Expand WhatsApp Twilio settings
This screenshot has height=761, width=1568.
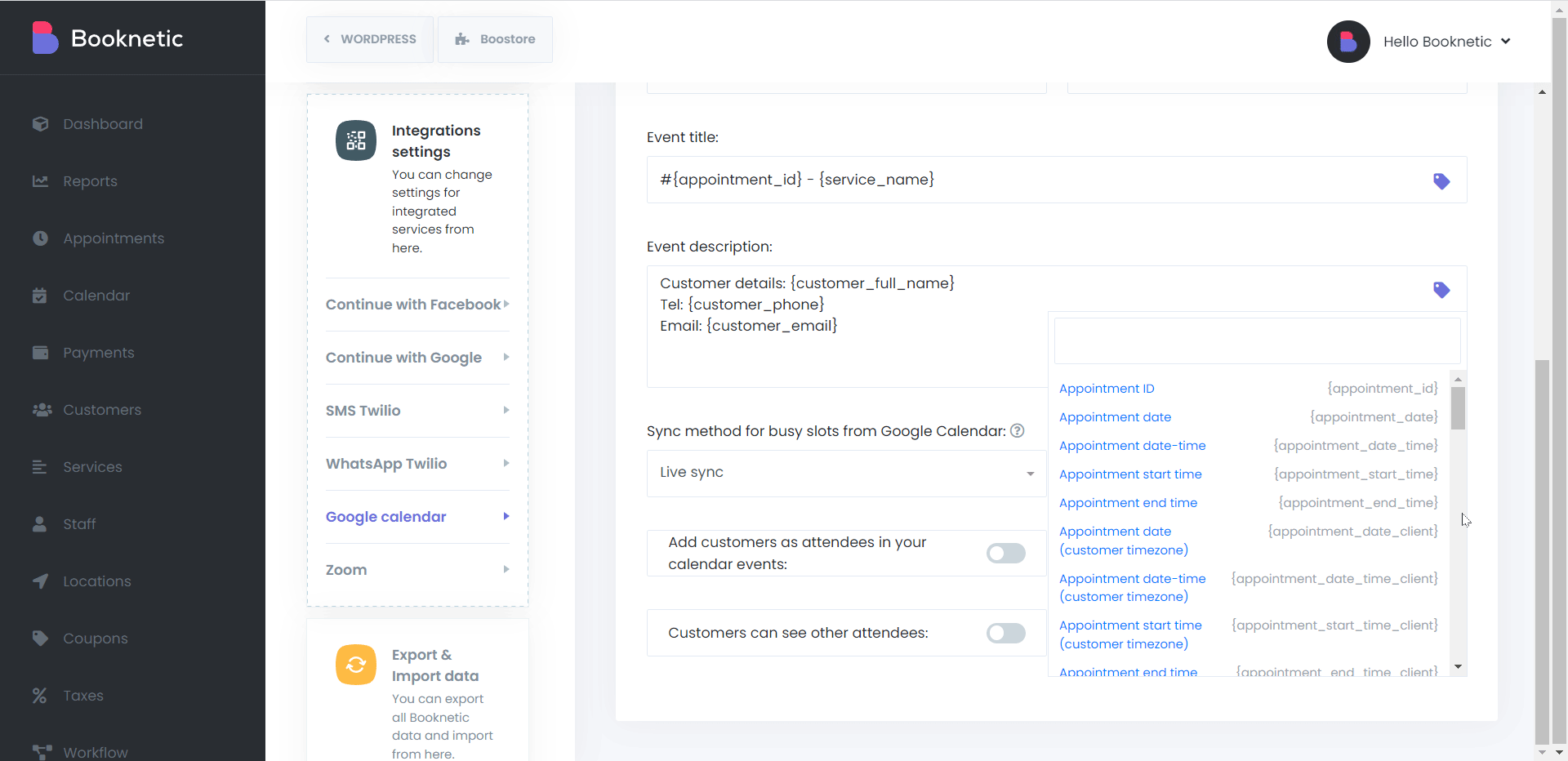click(417, 464)
